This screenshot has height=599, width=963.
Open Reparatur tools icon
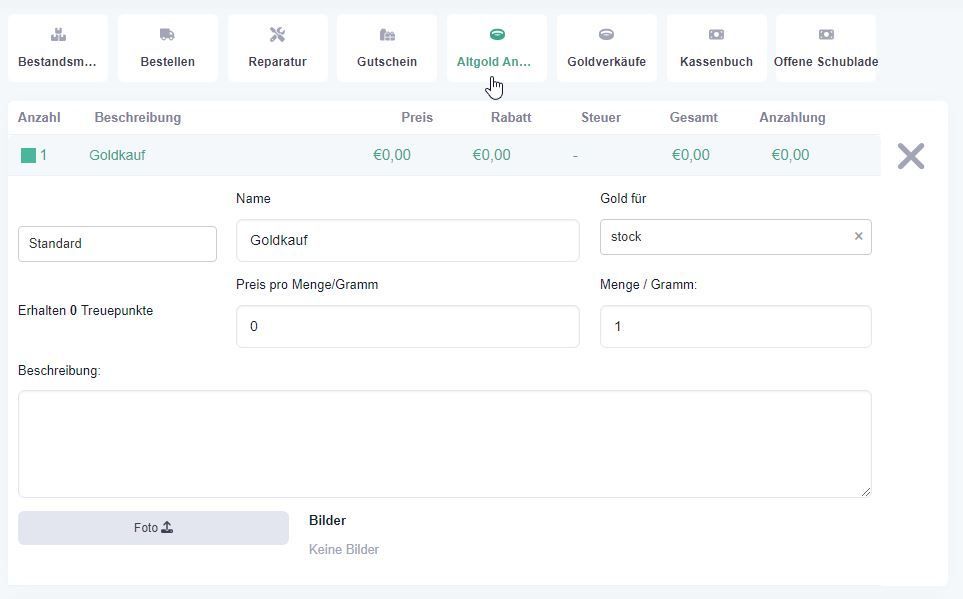pos(277,34)
